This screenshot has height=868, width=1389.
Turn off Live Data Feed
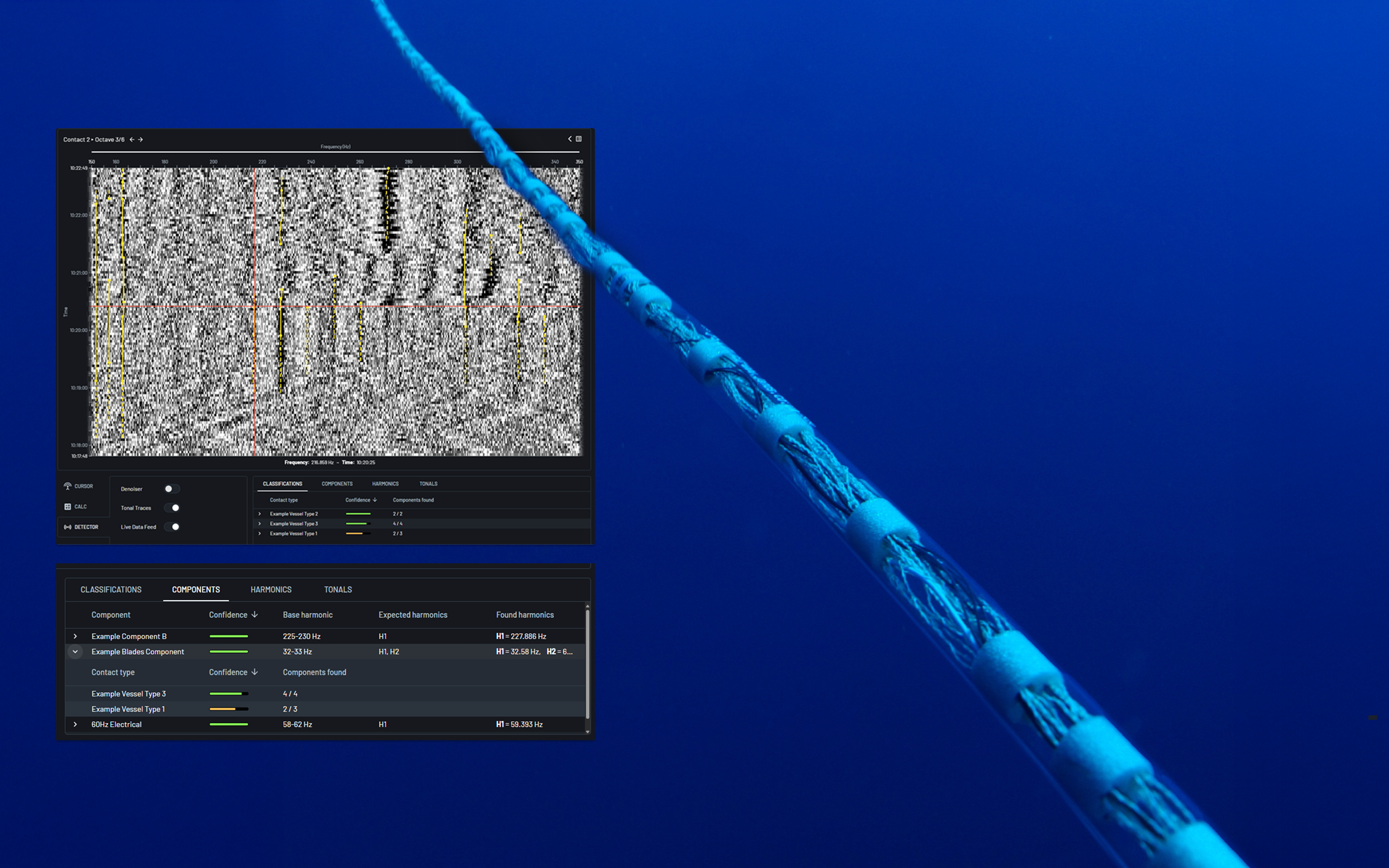(x=173, y=527)
